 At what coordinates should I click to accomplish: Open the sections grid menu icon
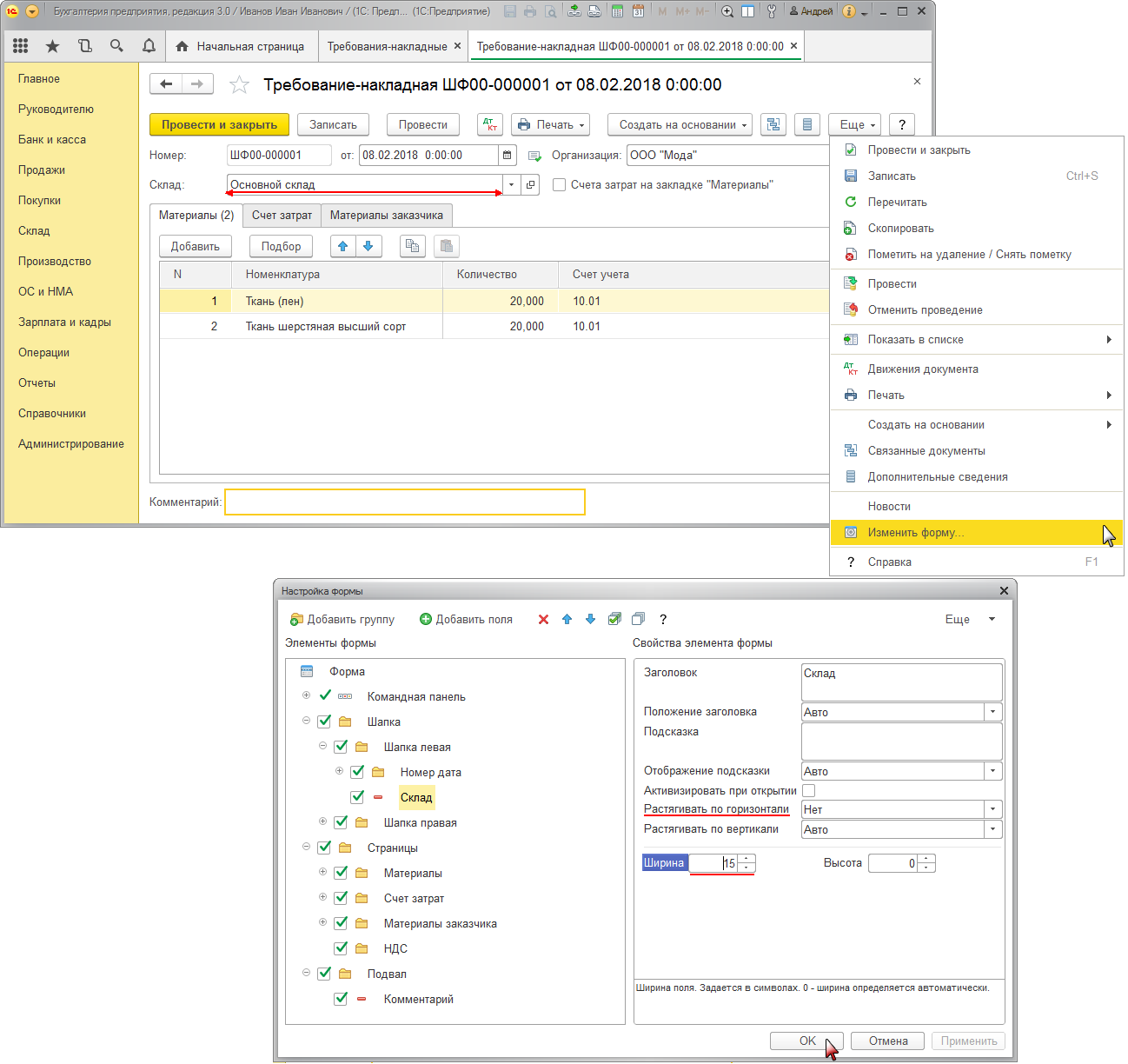coord(21,46)
